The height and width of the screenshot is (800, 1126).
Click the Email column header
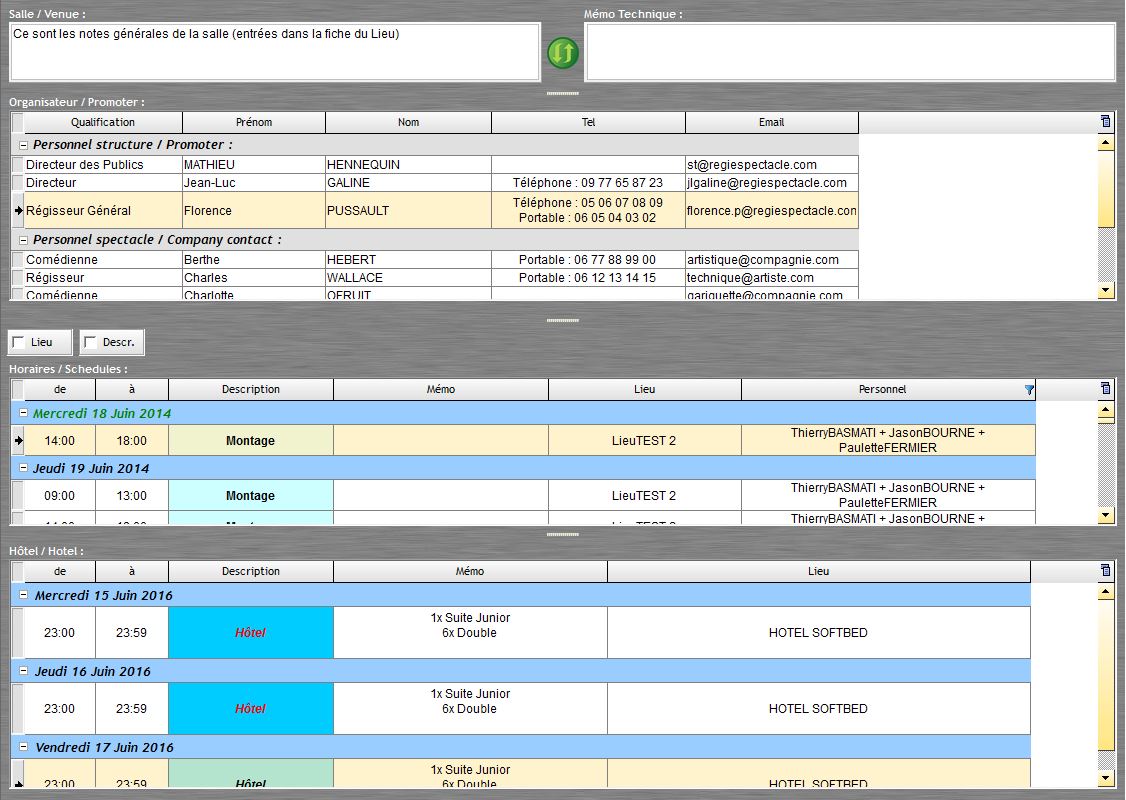[x=771, y=122]
